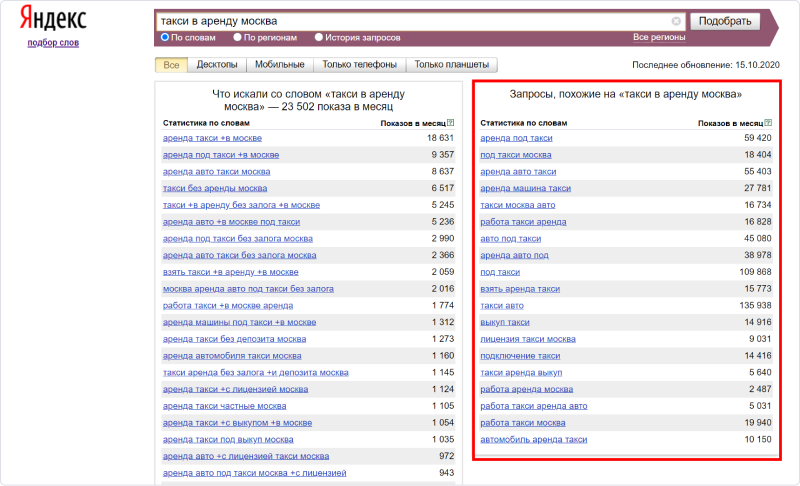Clear the search field with the X icon
The height and width of the screenshot is (486, 800).
(x=676, y=21)
